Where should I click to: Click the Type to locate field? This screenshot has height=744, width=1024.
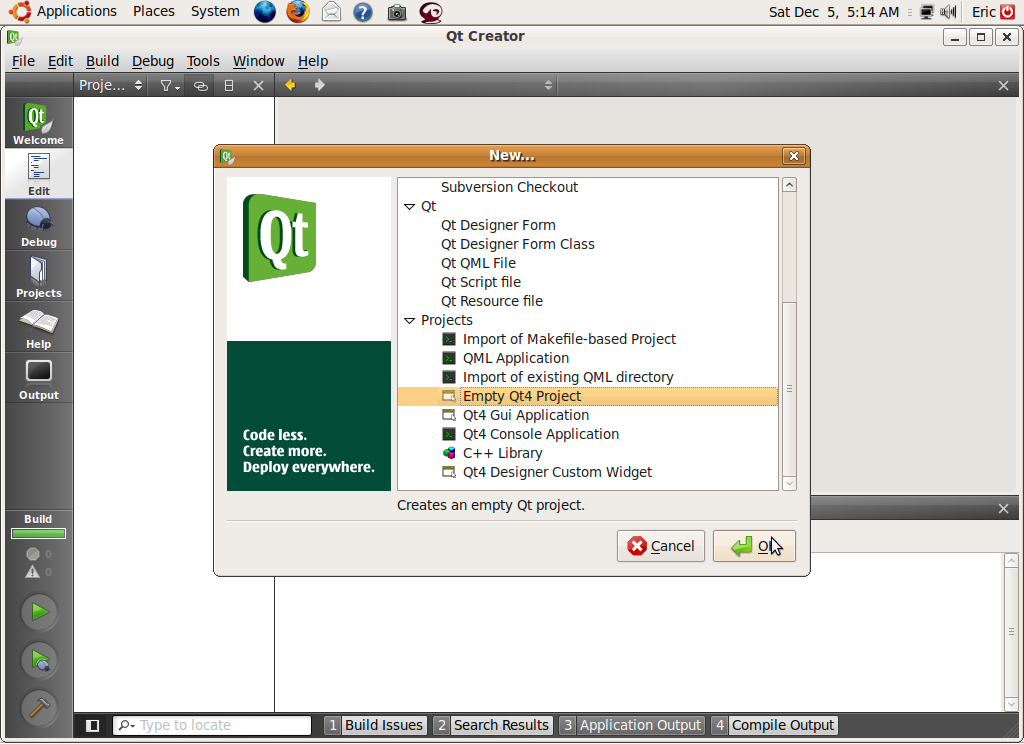[x=212, y=725]
